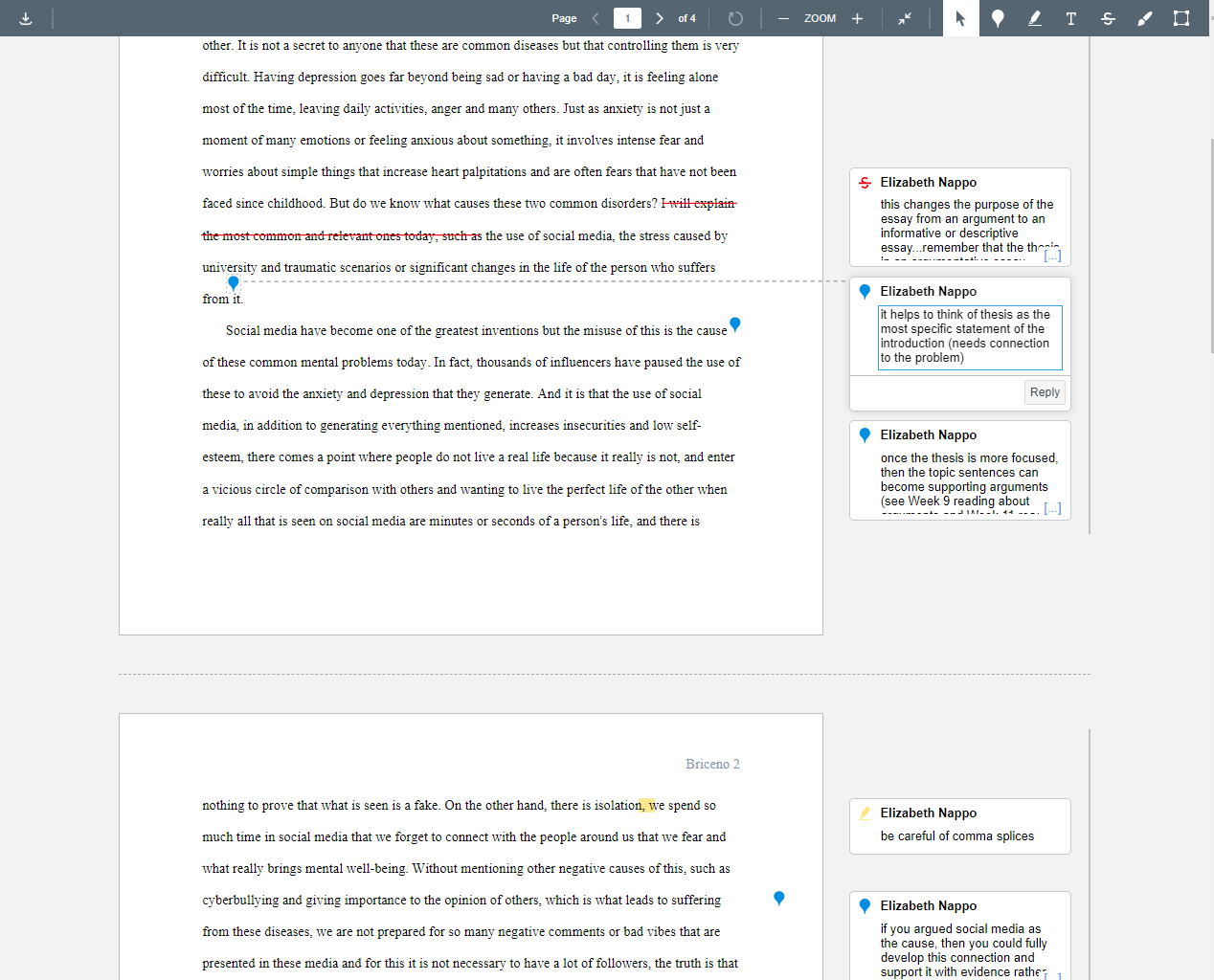Click the ZOOM label in toolbar
Viewport: 1214px width, 980px height.
click(x=820, y=18)
